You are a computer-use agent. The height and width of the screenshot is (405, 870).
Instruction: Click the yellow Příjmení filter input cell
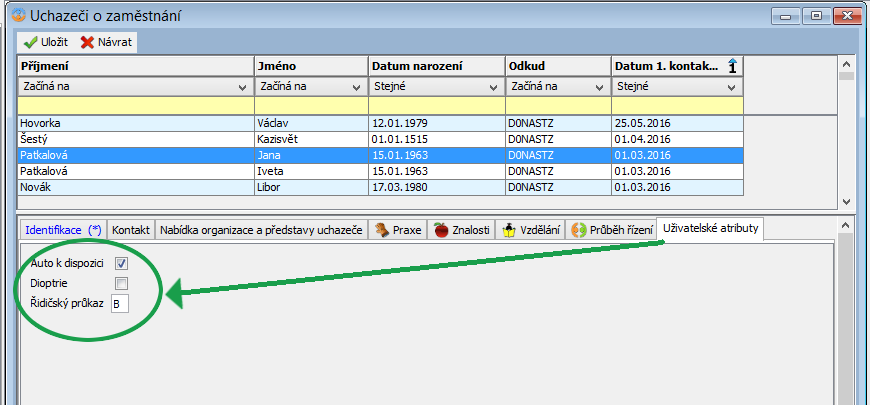[135, 105]
